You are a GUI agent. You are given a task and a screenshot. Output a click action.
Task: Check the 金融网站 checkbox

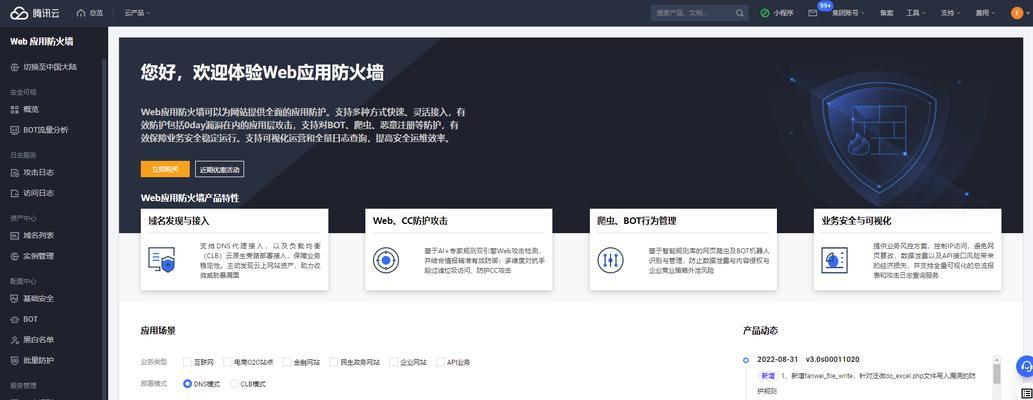(287, 362)
